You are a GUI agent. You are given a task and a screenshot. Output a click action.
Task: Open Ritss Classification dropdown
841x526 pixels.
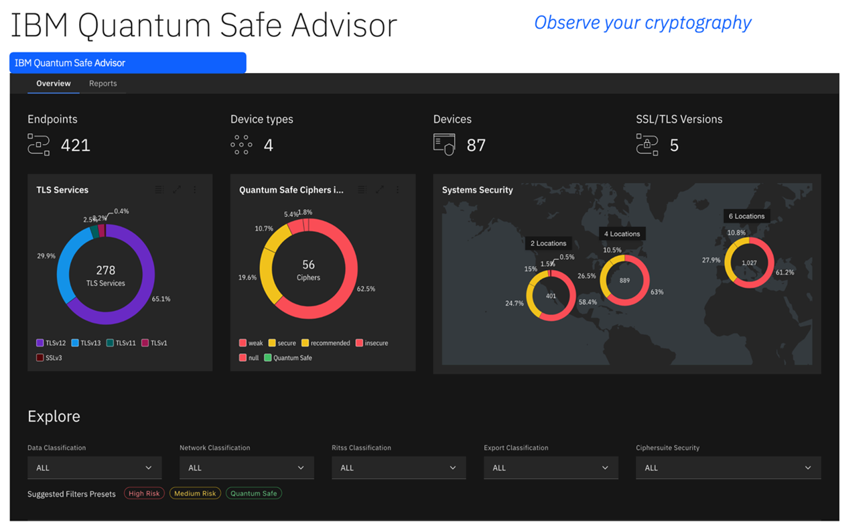pos(399,468)
